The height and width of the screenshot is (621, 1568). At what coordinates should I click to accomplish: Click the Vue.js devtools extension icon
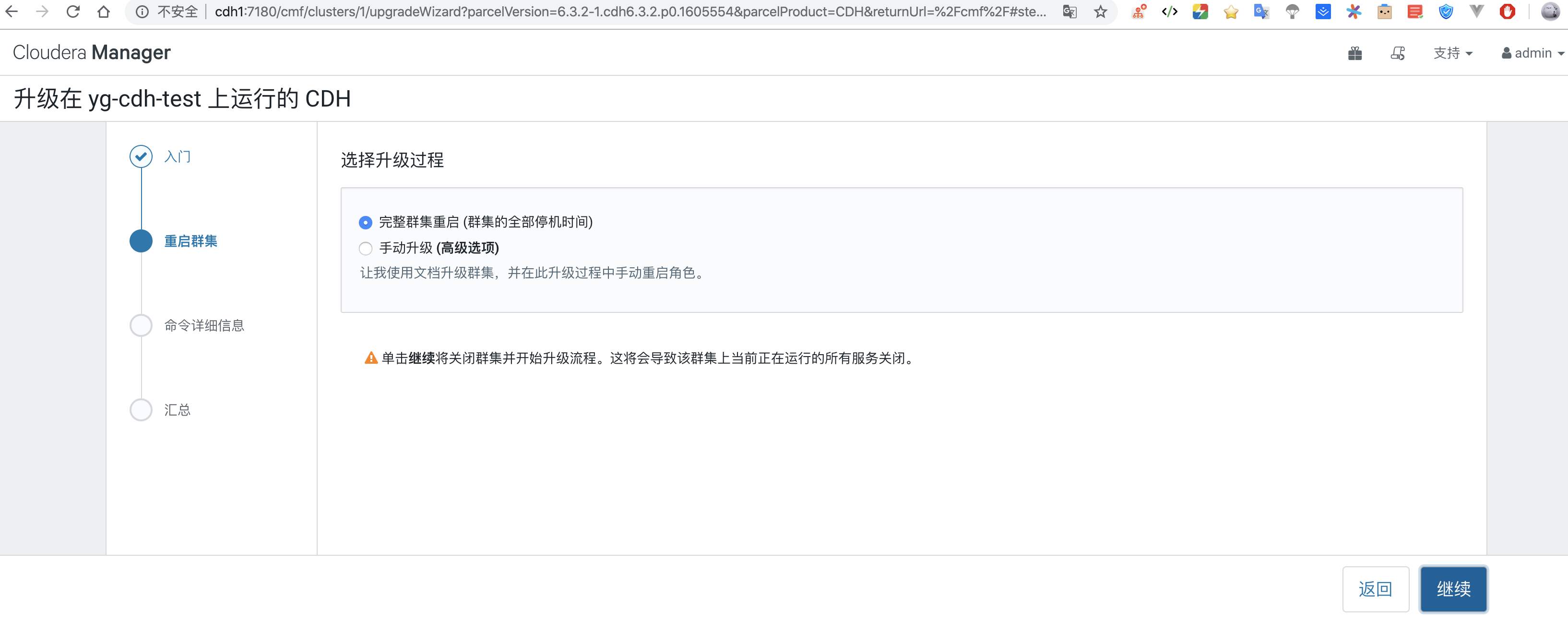pyautogui.click(x=1477, y=12)
